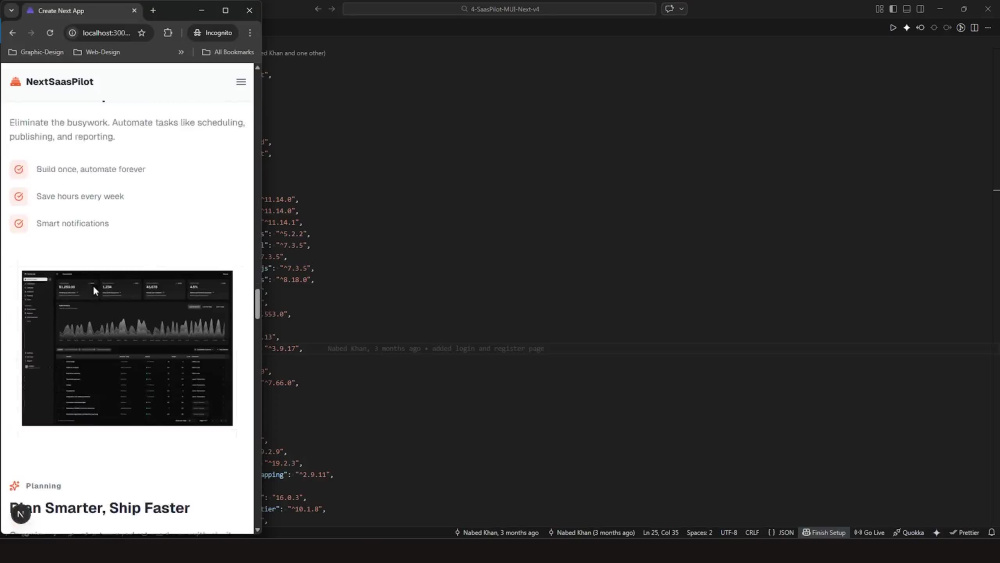Click Quokka in the status bar

coord(908,532)
